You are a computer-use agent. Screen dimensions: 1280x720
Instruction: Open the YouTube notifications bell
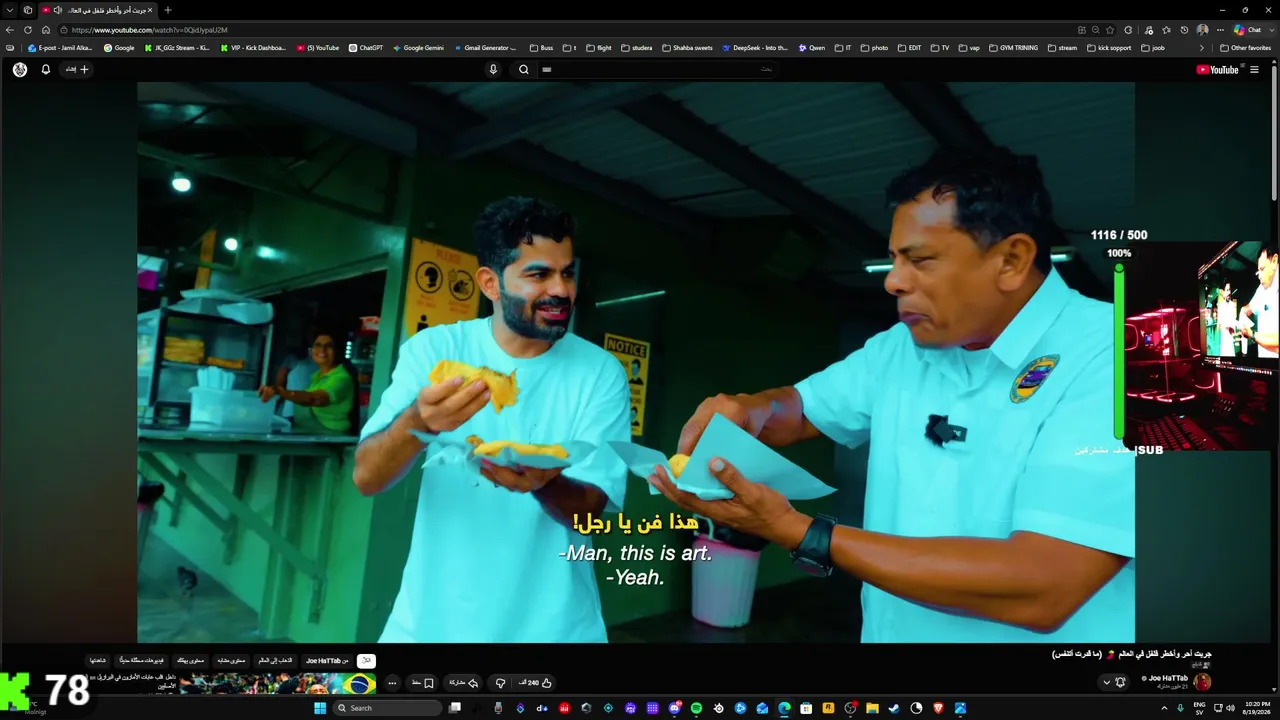point(45,69)
